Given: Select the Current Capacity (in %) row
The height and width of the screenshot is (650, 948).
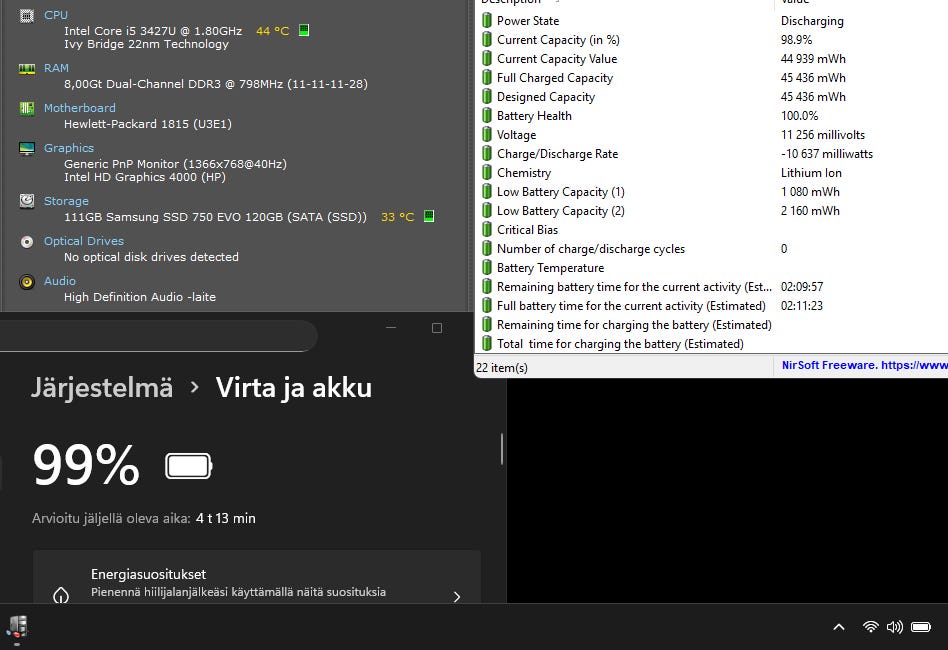Looking at the screenshot, I should tap(711, 40).
